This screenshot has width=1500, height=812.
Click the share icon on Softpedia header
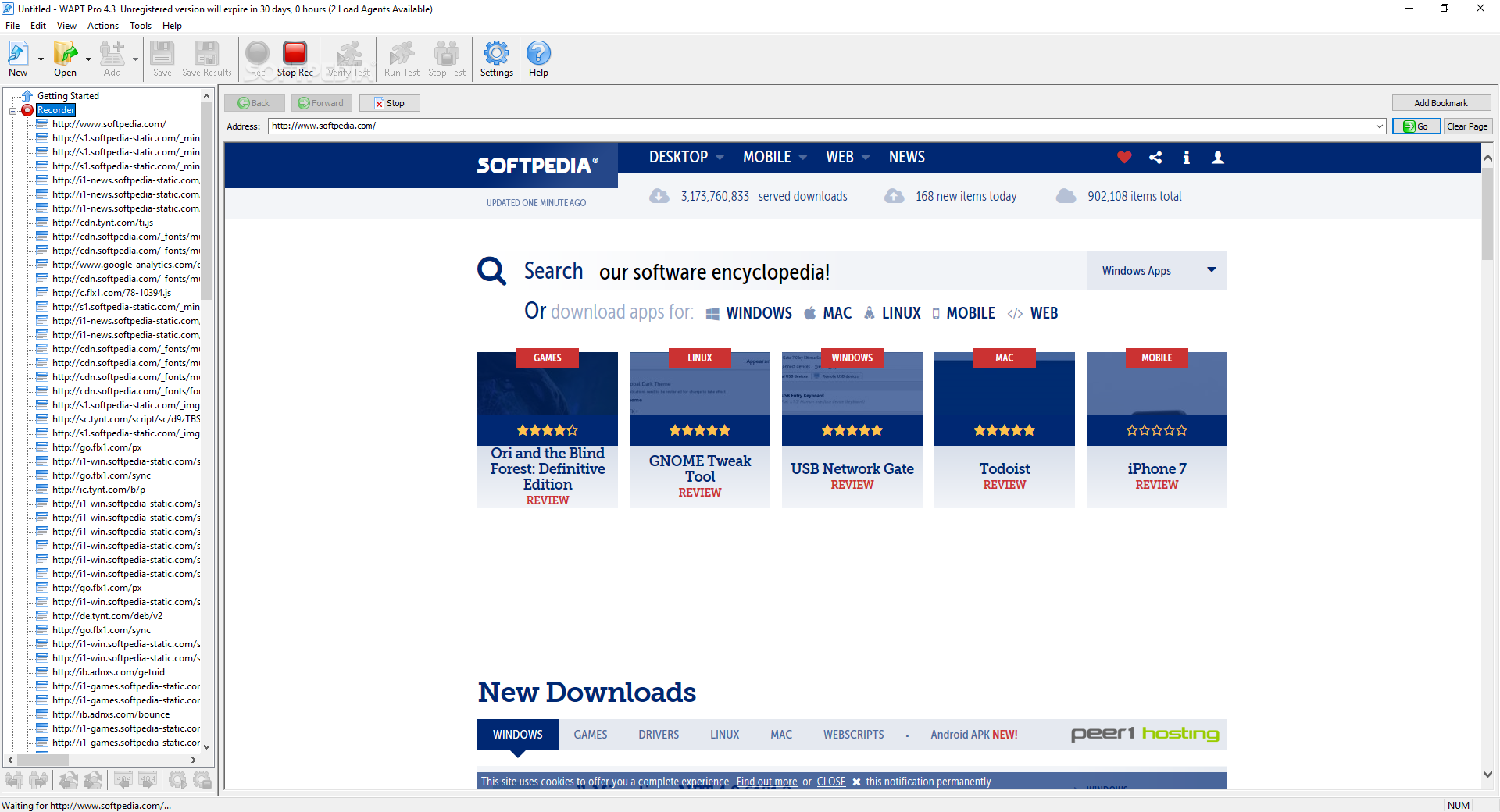(1155, 158)
